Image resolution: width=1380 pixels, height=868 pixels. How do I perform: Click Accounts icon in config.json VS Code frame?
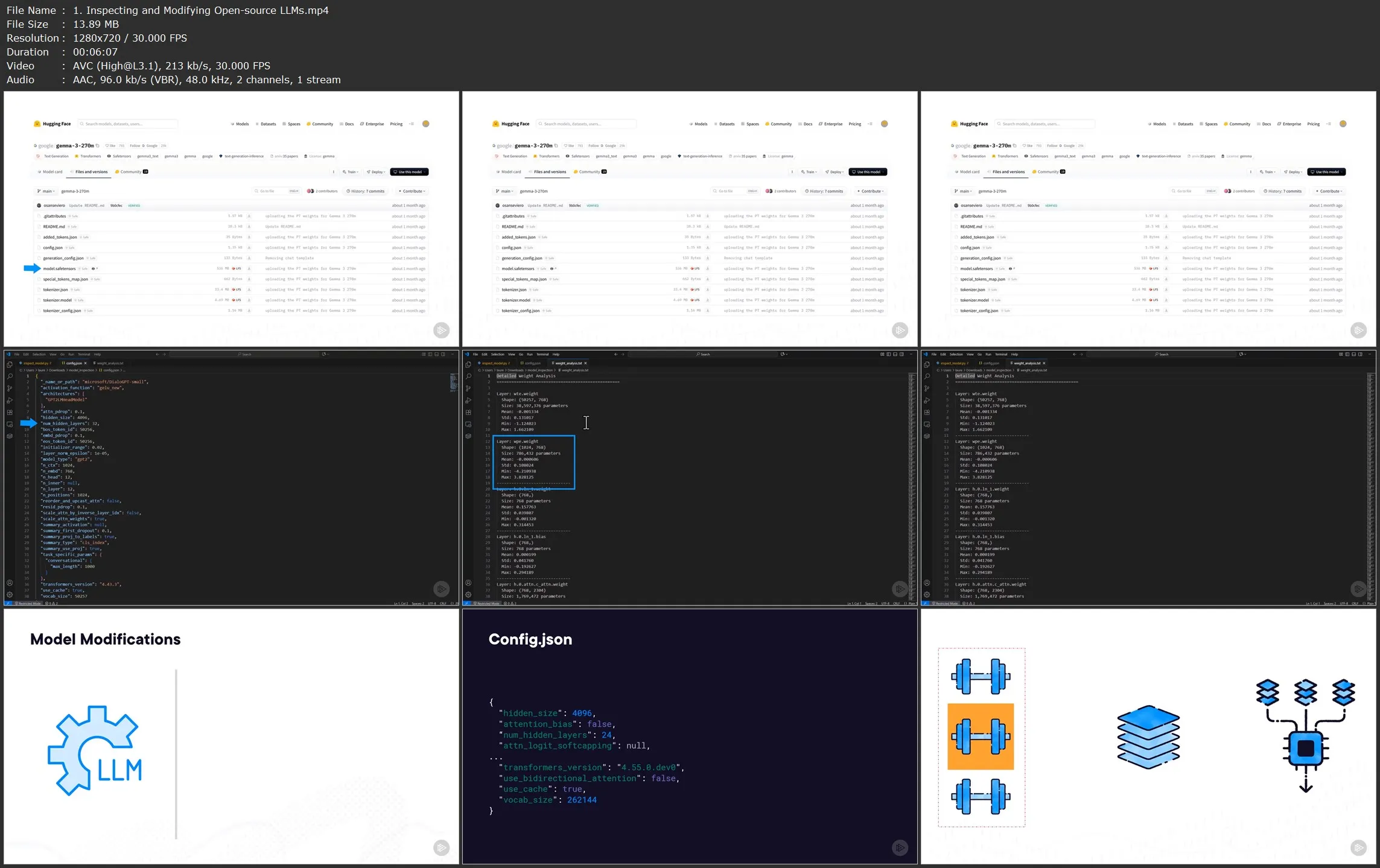coord(9,583)
